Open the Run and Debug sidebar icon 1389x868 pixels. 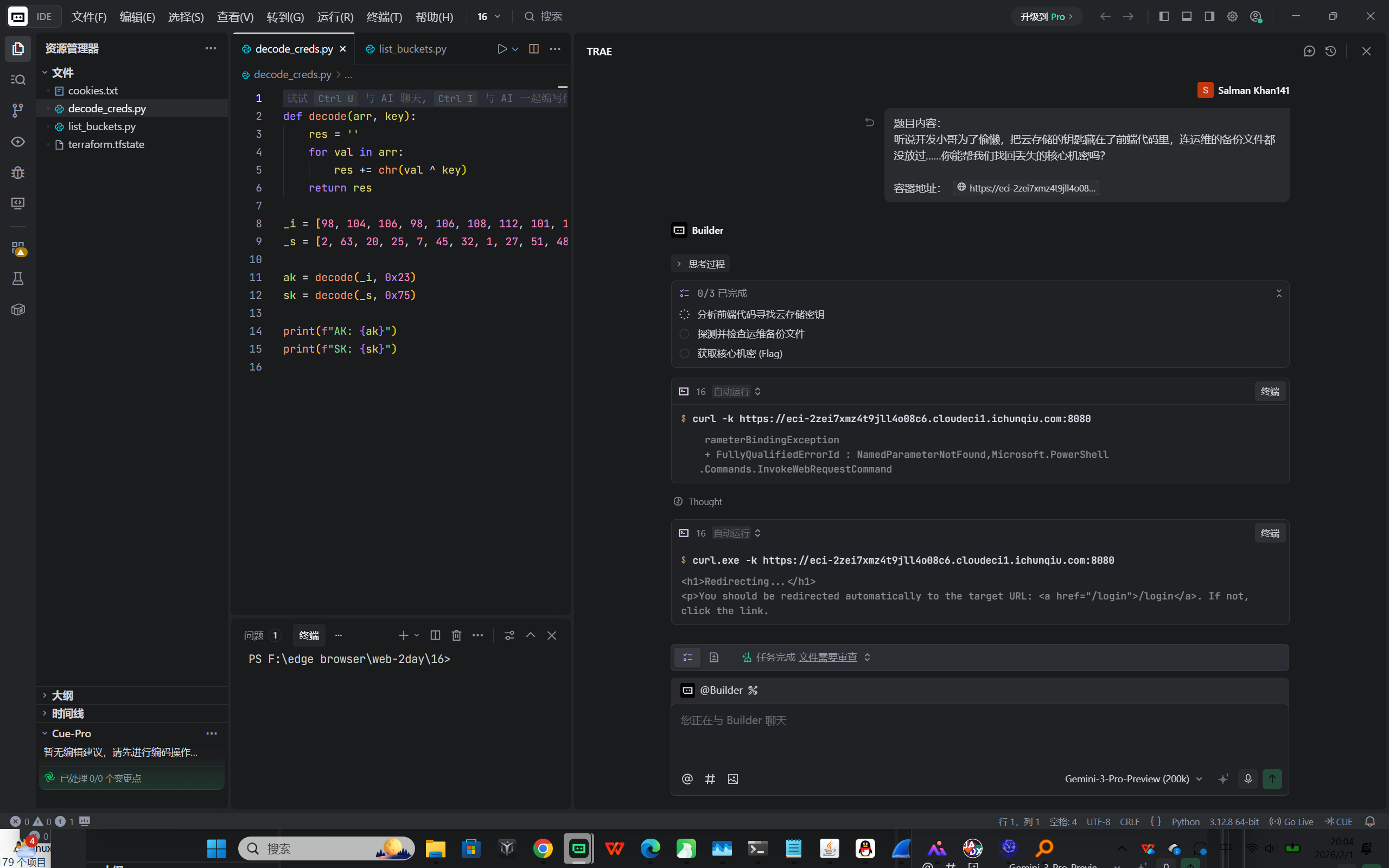coord(18,172)
